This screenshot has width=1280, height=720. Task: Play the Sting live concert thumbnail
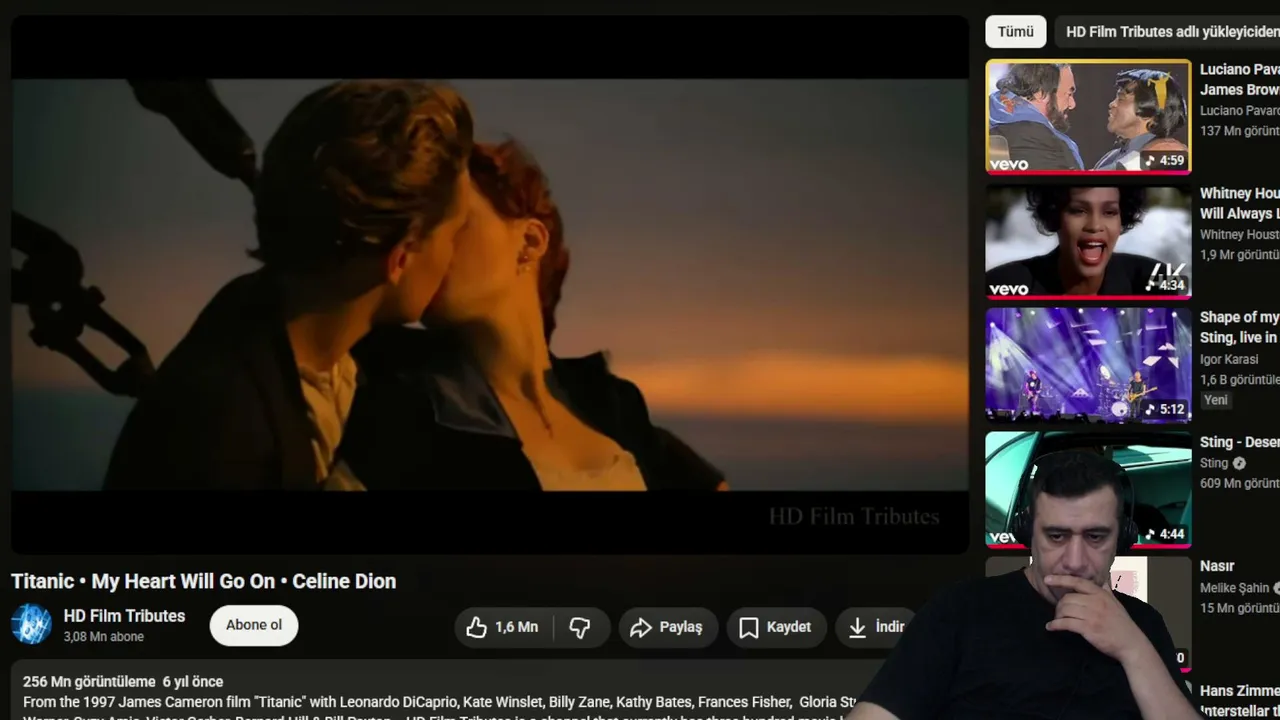click(x=1088, y=365)
